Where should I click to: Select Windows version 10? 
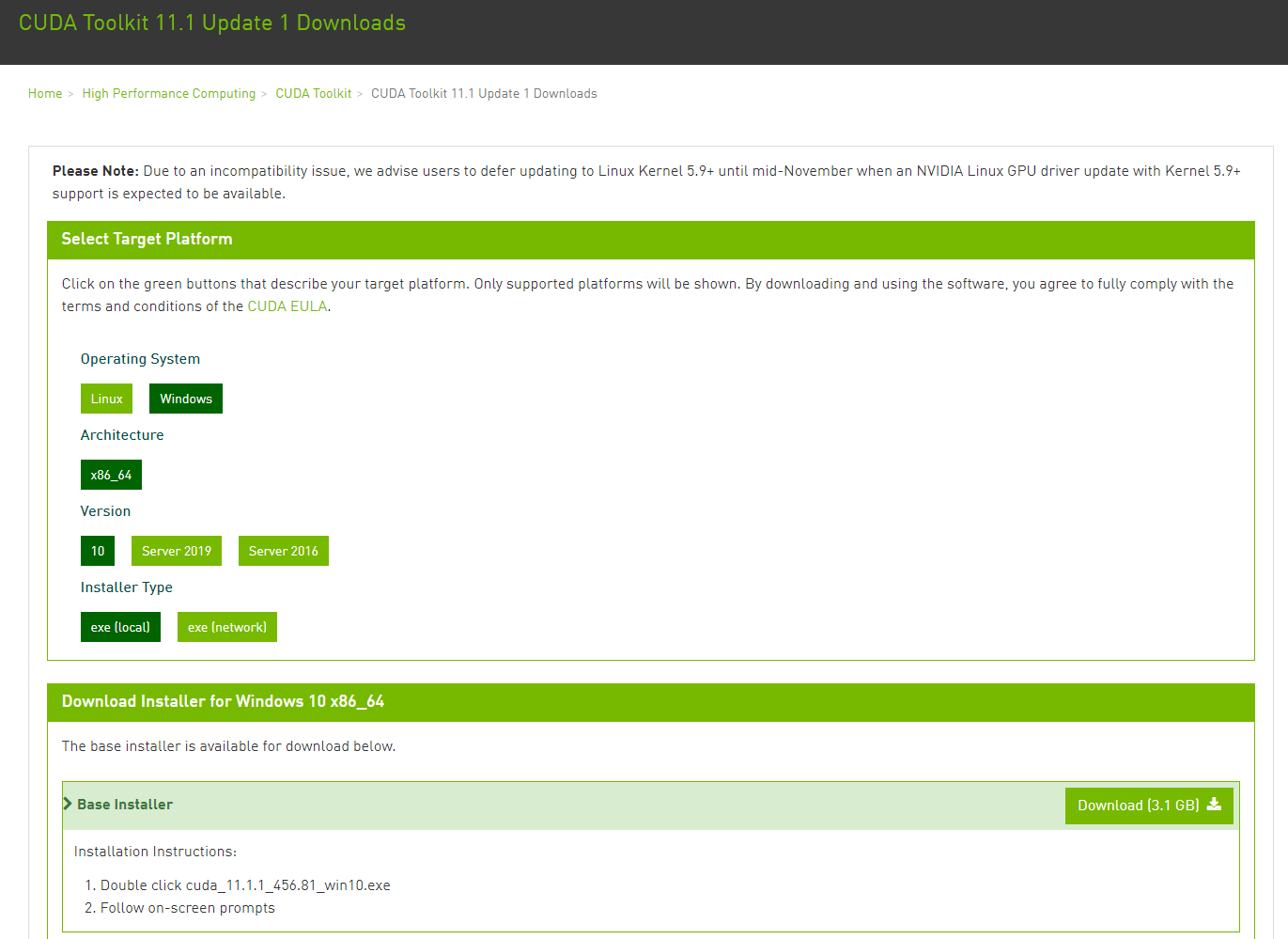(98, 551)
